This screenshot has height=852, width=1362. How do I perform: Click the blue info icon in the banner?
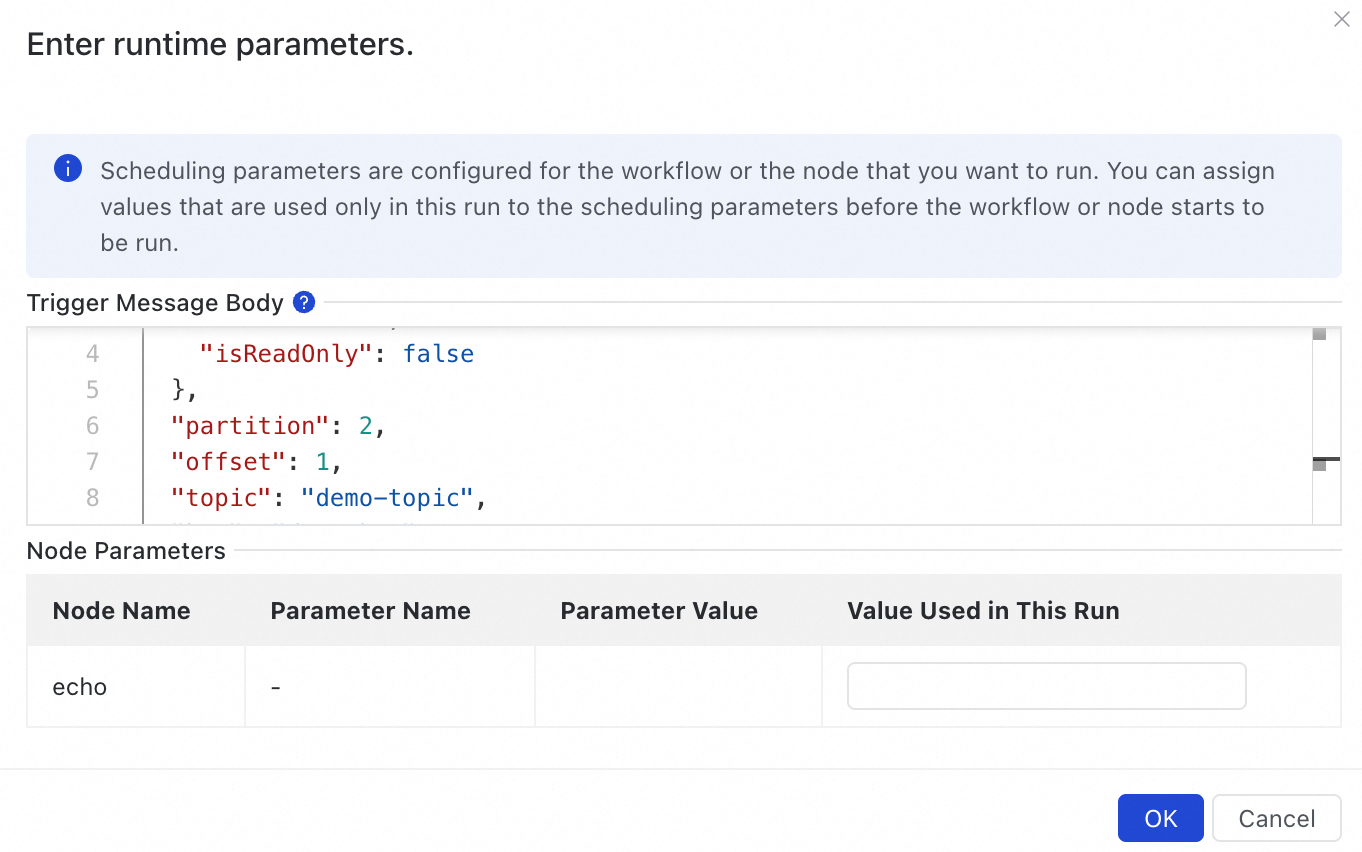pos(67,169)
